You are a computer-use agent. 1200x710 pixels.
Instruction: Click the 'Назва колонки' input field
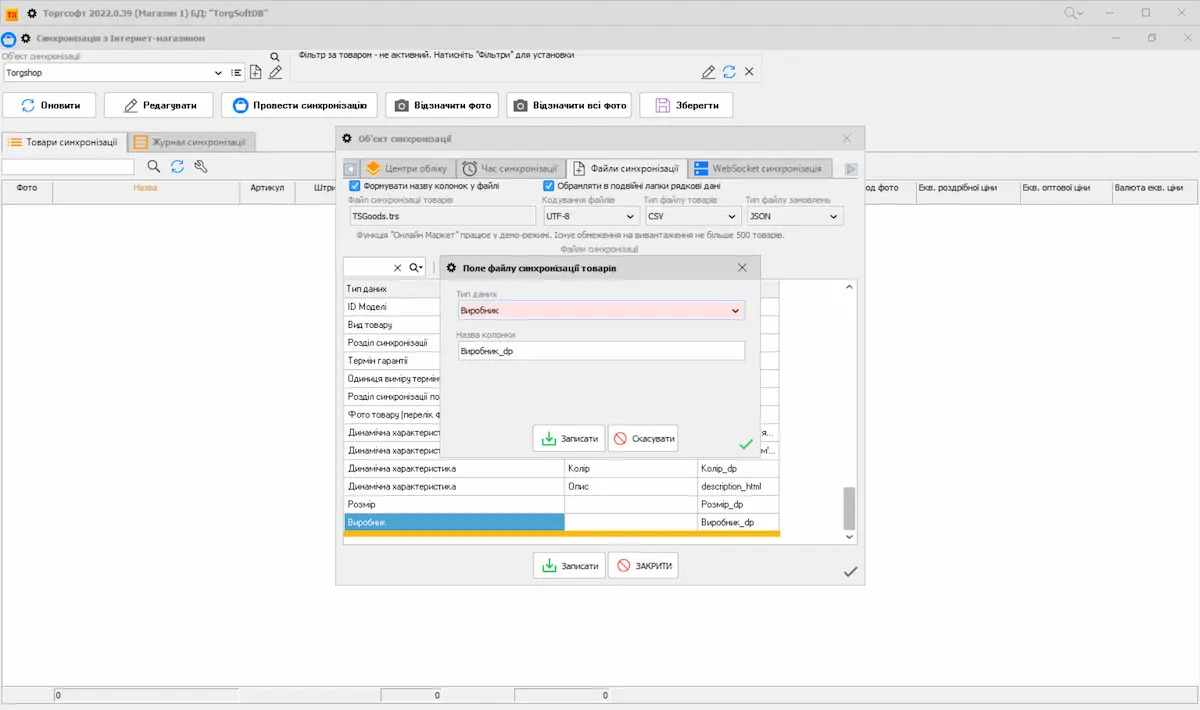click(x=600, y=351)
